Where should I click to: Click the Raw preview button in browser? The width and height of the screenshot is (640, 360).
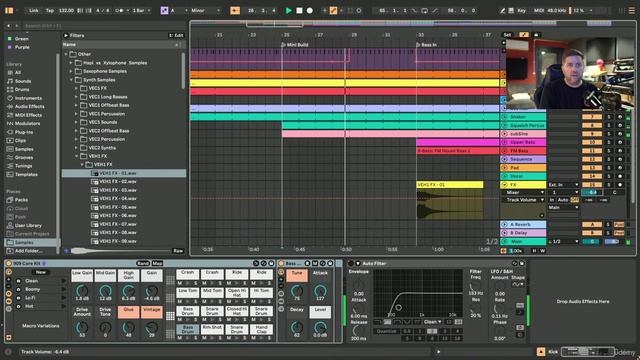(x=178, y=251)
